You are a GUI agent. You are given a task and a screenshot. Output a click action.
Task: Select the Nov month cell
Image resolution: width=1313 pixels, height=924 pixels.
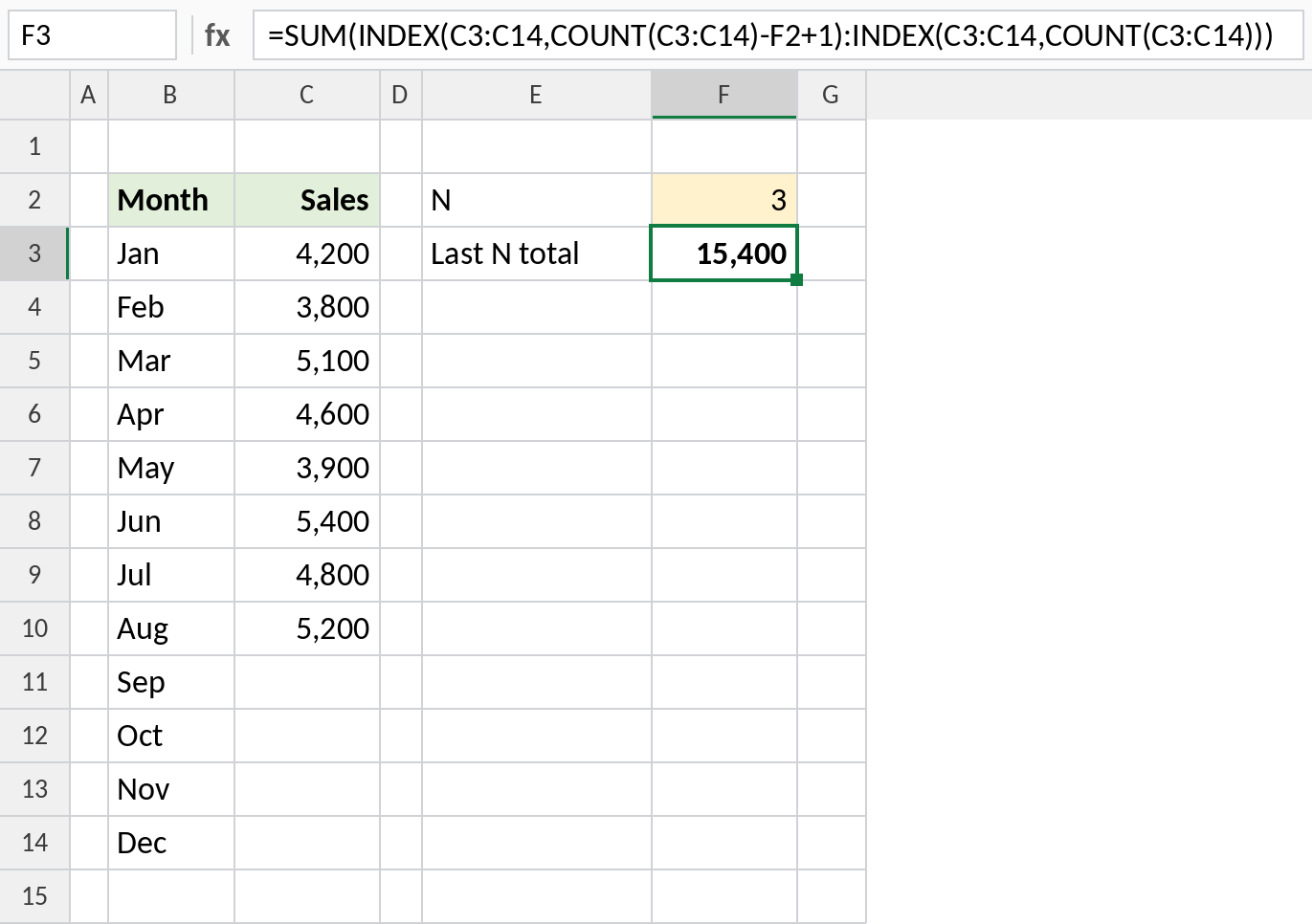click(x=171, y=789)
